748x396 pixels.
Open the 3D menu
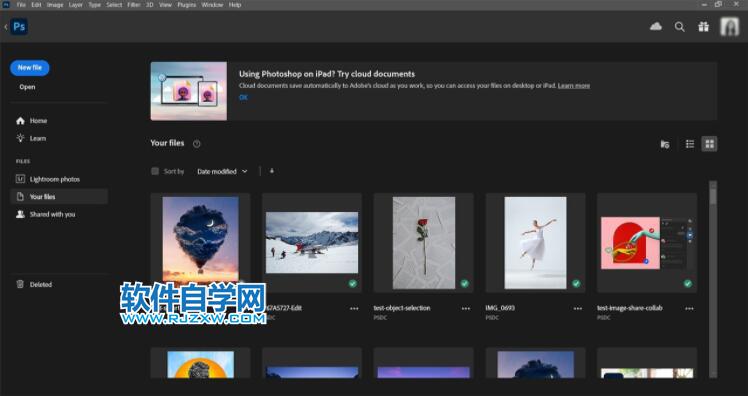[x=150, y=5]
